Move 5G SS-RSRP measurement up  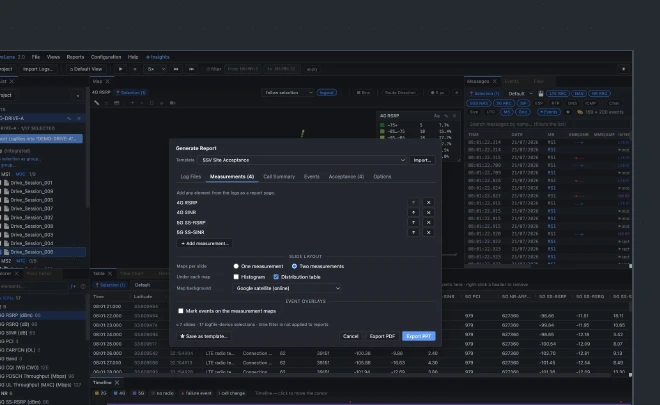click(x=413, y=223)
